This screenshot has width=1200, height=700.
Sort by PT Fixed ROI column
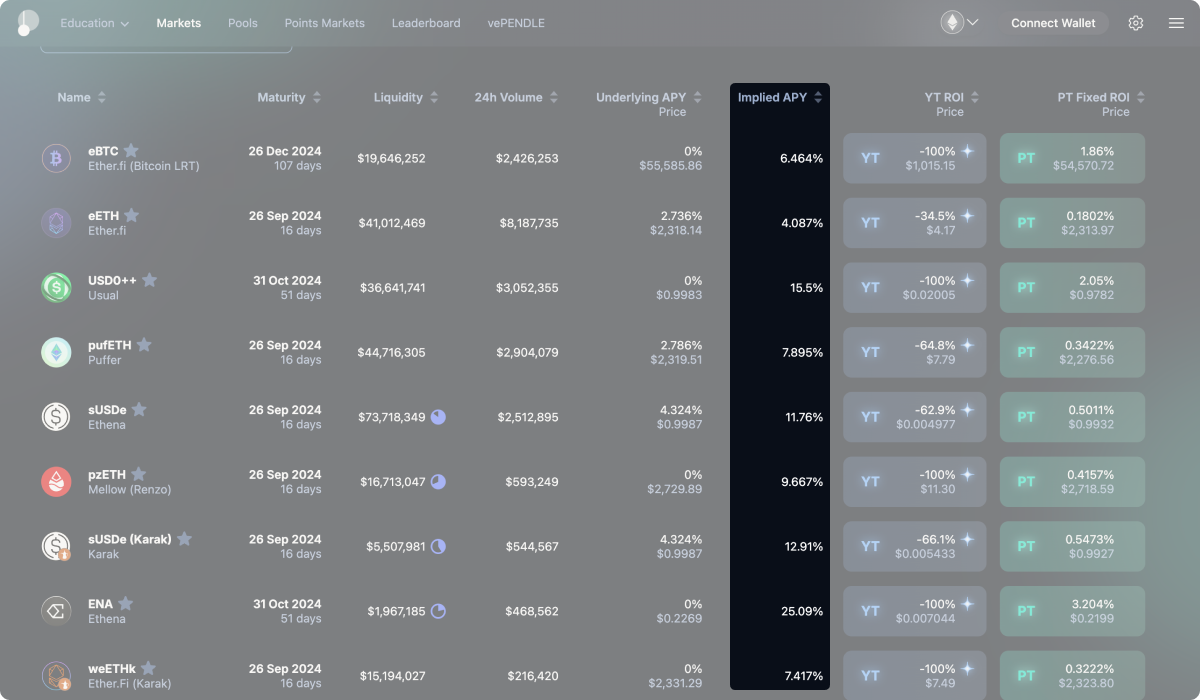click(1101, 97)
